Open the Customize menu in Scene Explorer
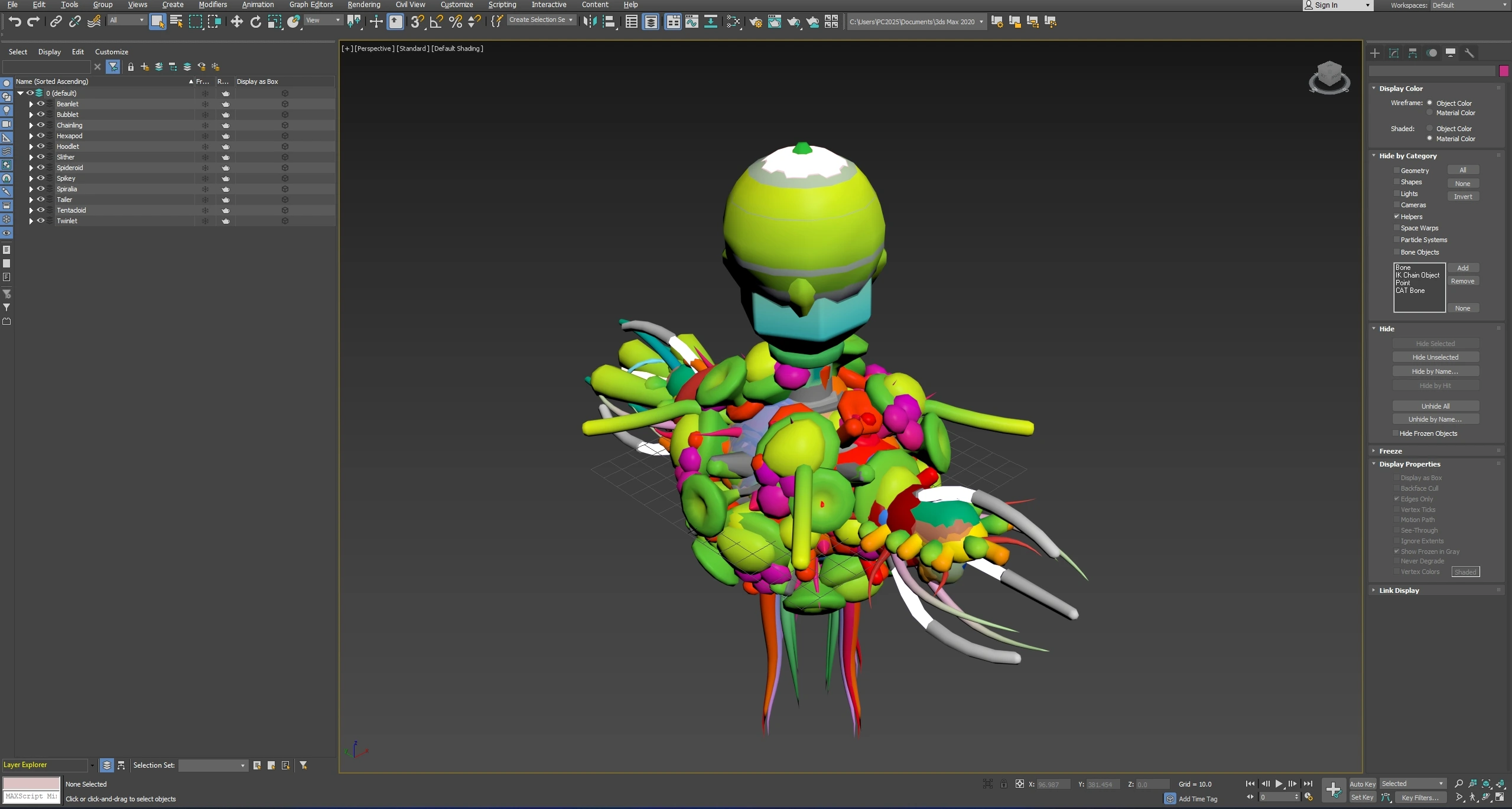 click(x=111, y=52)
